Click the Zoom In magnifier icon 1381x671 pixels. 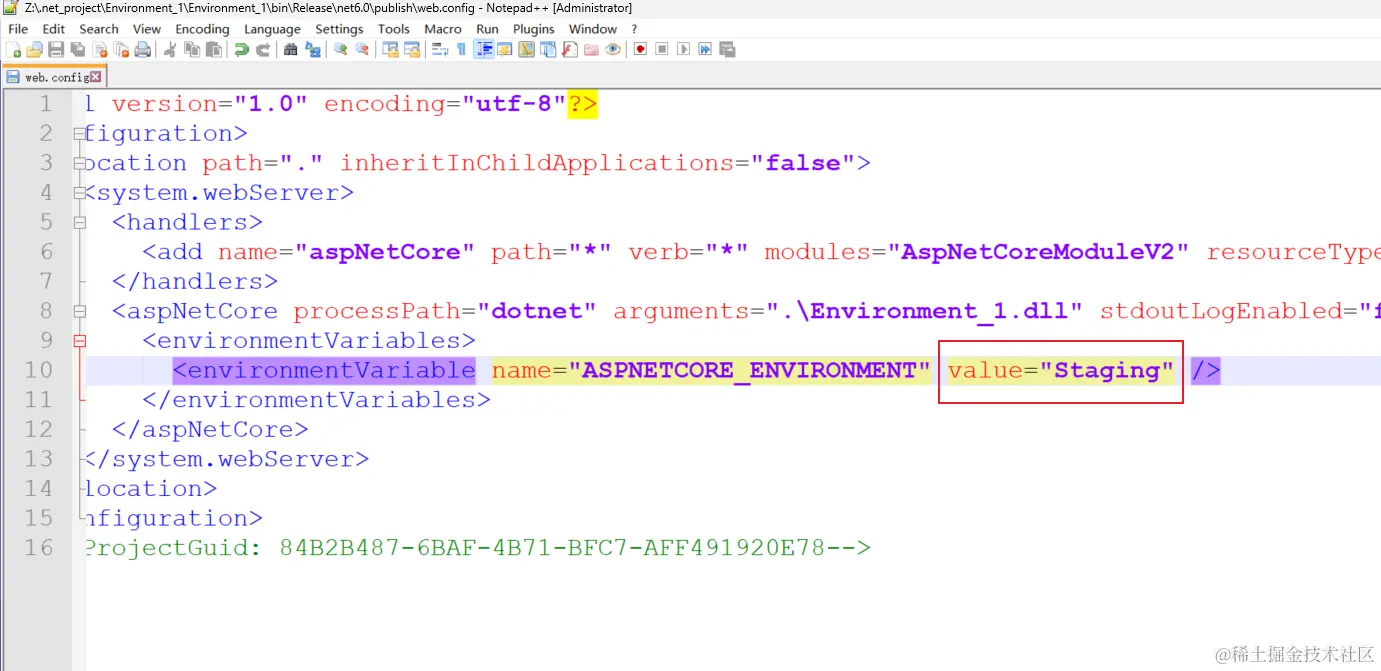click(x=340, y=49)
